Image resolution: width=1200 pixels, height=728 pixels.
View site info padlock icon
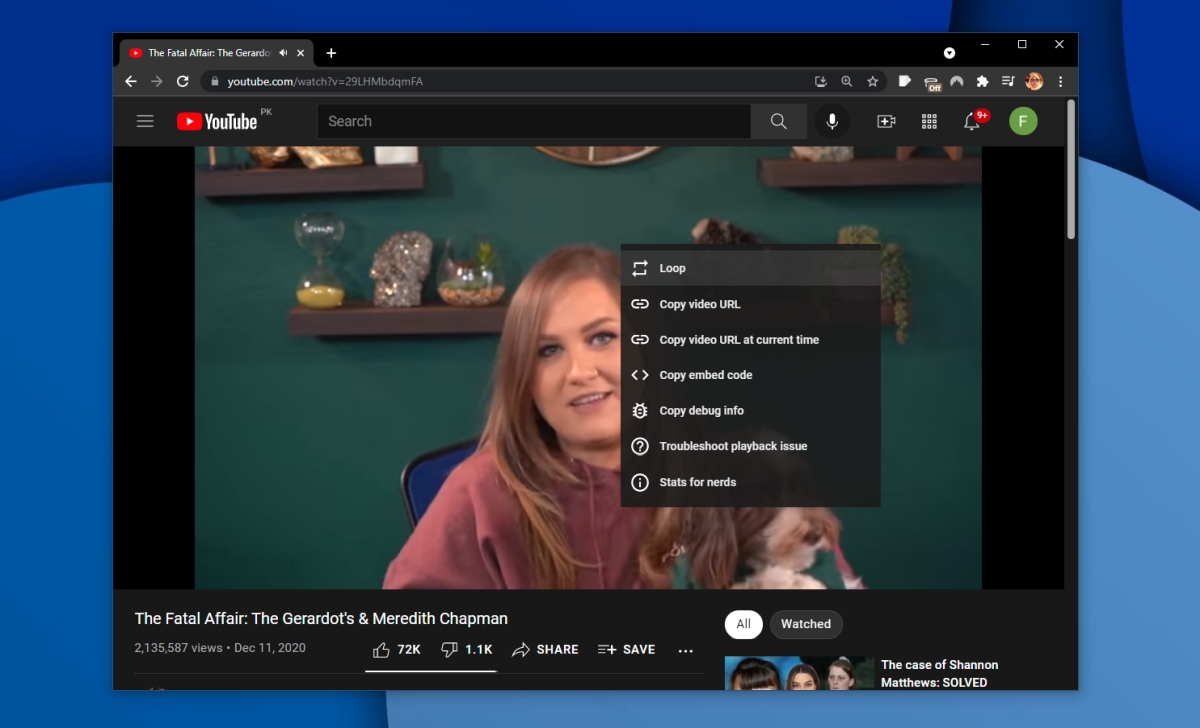(x=214, y=81)
